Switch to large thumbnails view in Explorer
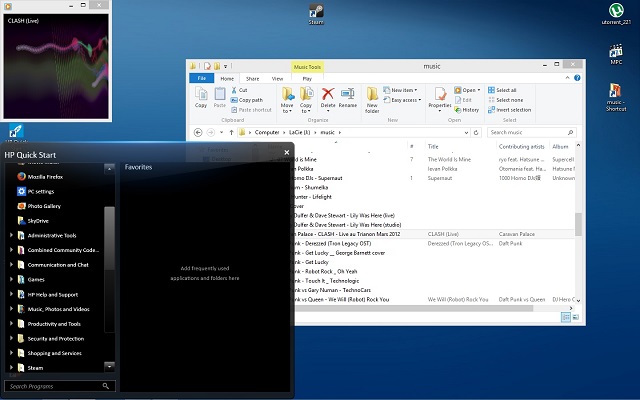The image size is (640, 400). click(x=576, y=317)
